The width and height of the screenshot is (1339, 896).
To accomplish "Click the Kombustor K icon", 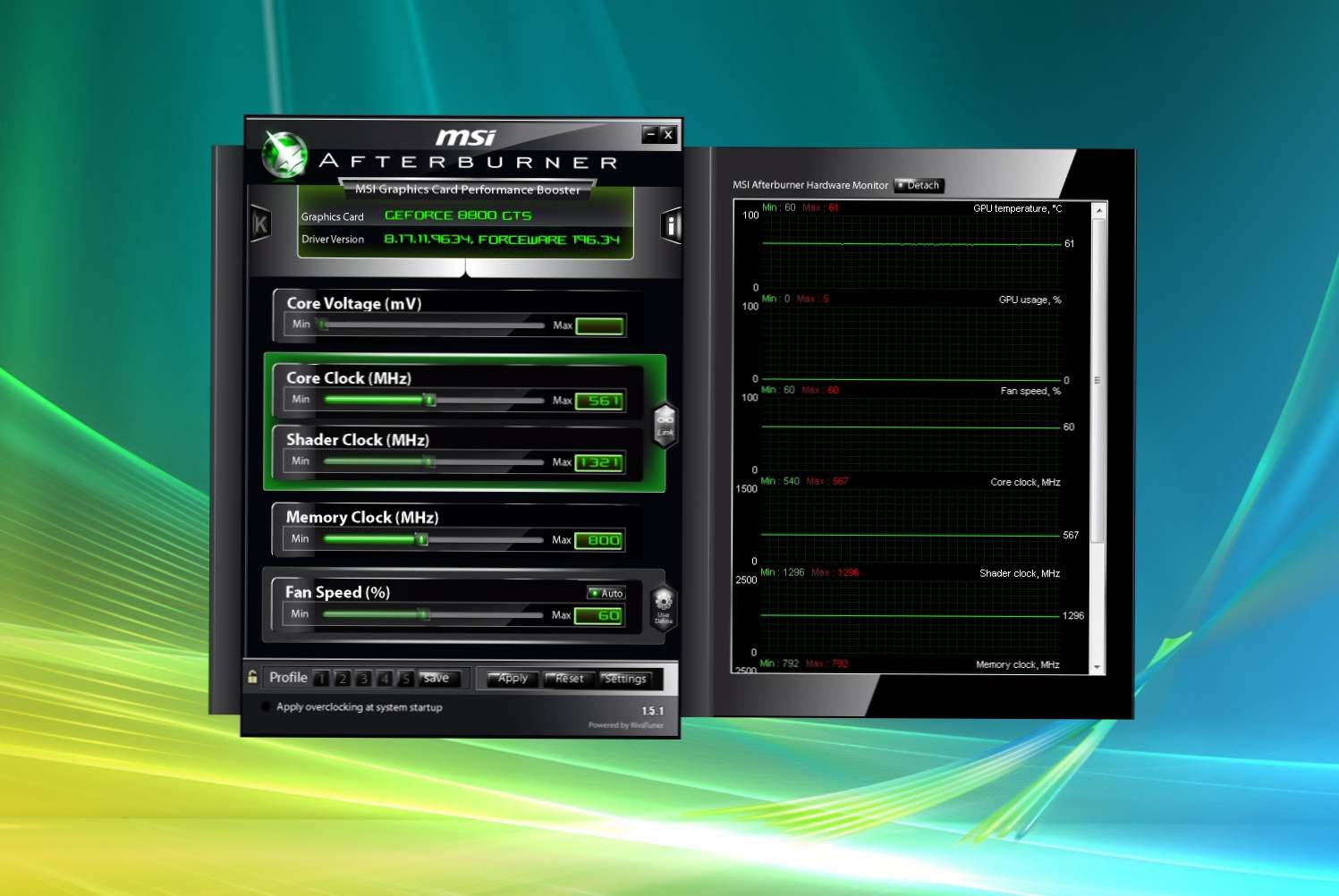I will [260, 224].
